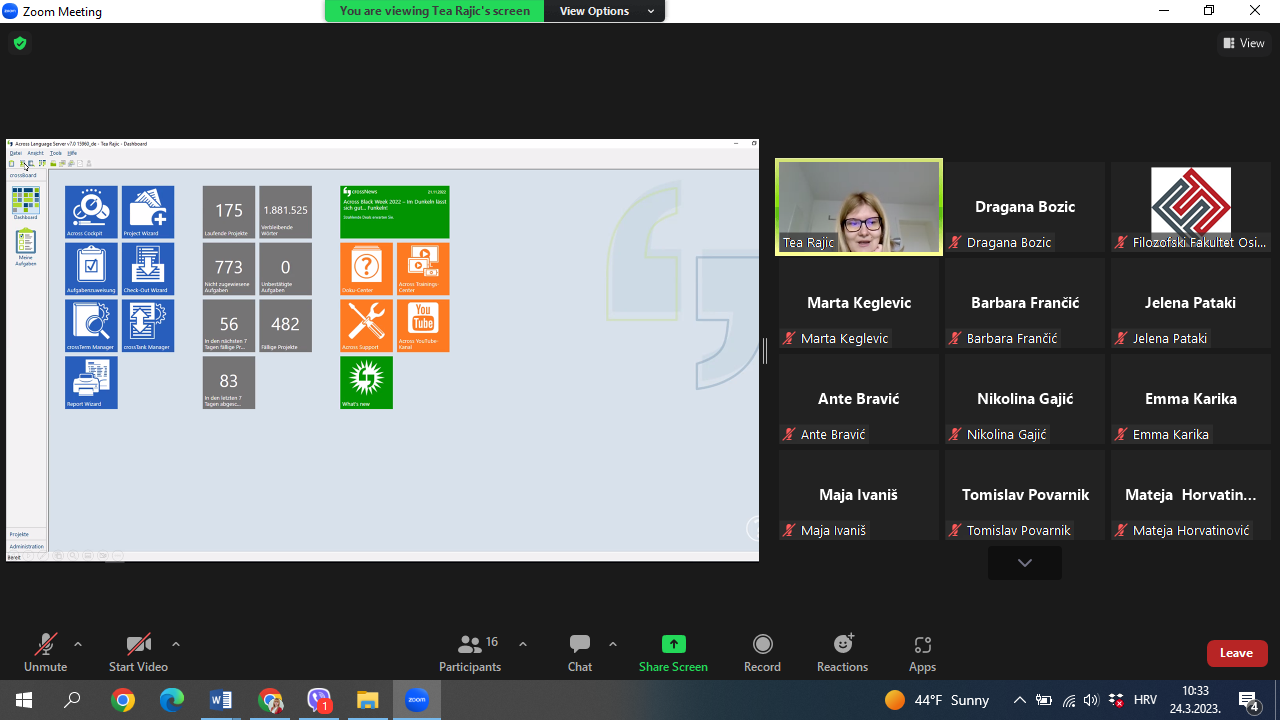The image size is (1280, 720).
Task: Open the View Options dropdown
Action: [605, 11]
